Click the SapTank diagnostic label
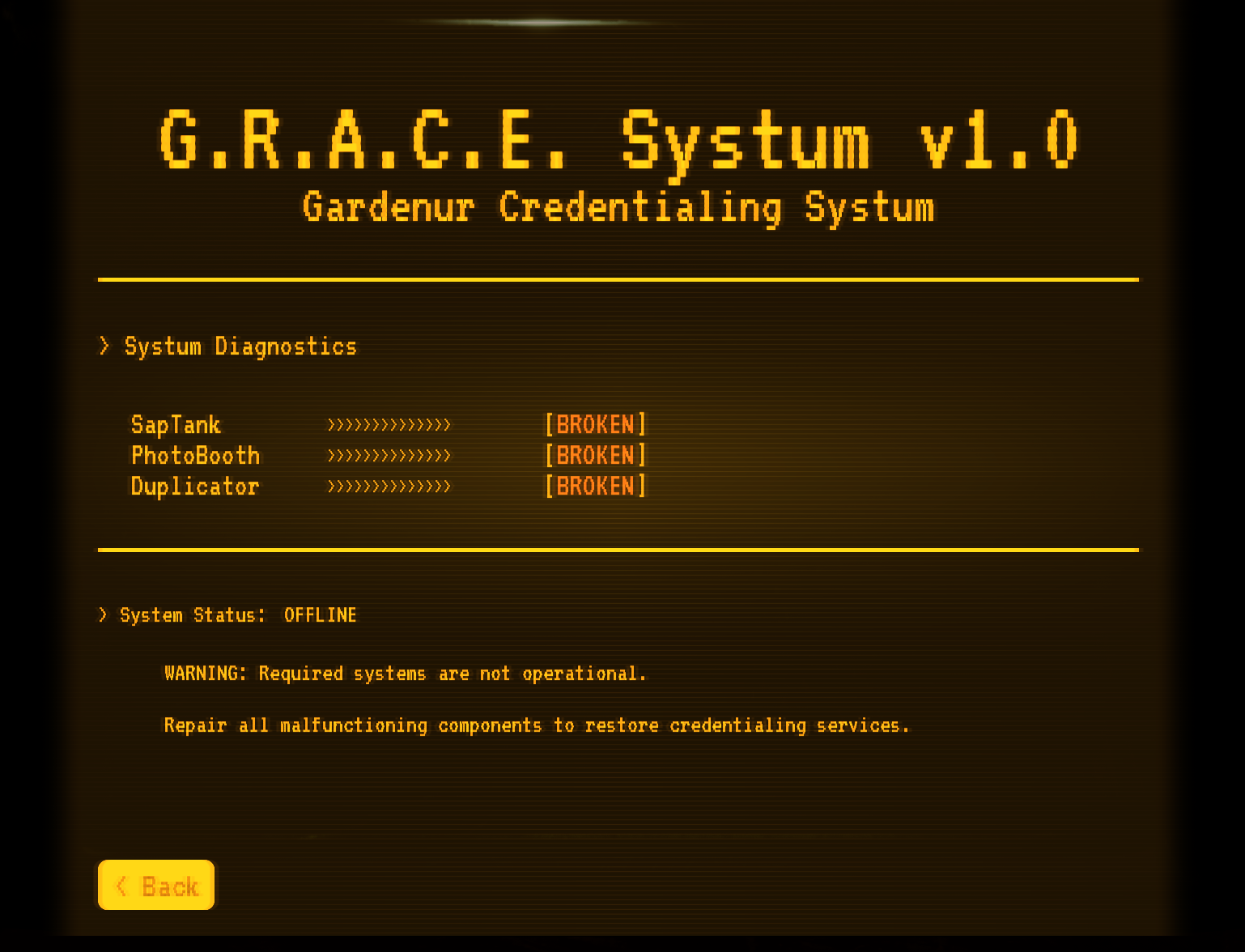The height and width of the screenshot is (952, 1245). click(x=176, y=425)
